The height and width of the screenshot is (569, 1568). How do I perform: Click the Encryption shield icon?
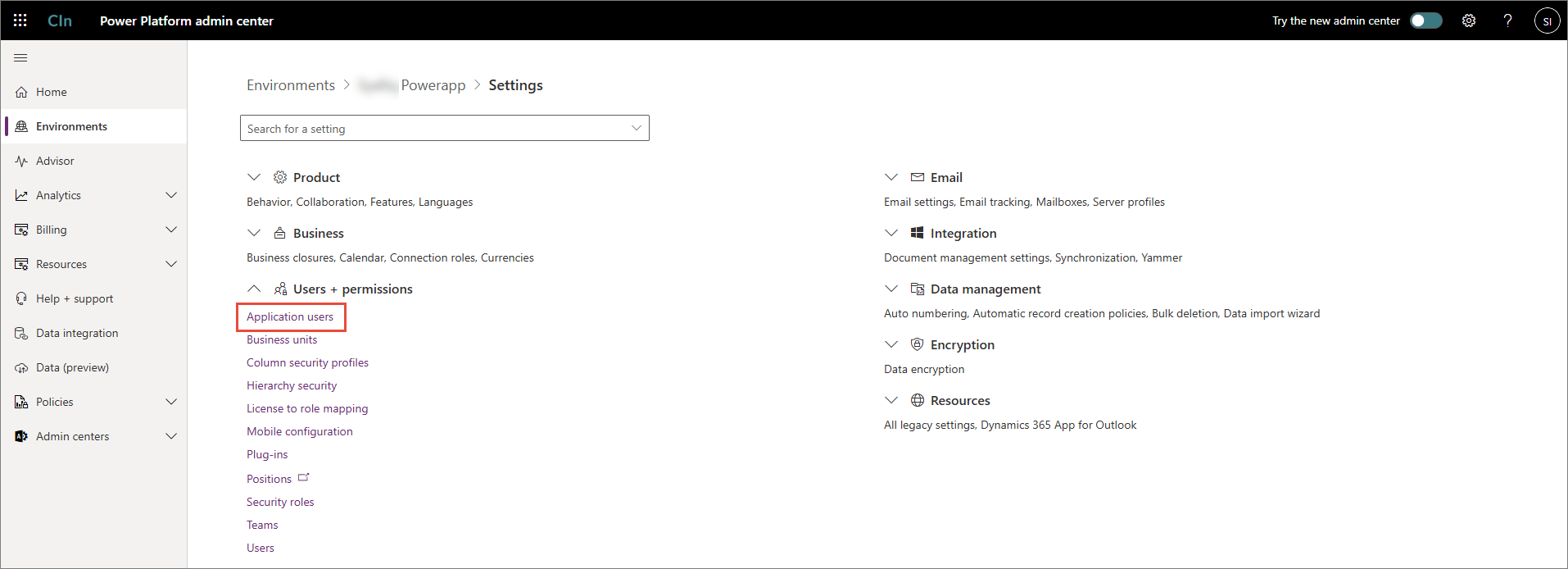pyautogui.click(x=918, y=344)
